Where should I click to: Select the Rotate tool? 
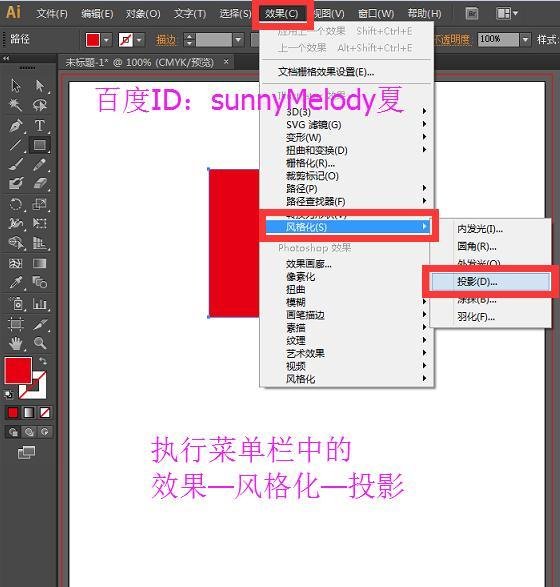[16, 204]
